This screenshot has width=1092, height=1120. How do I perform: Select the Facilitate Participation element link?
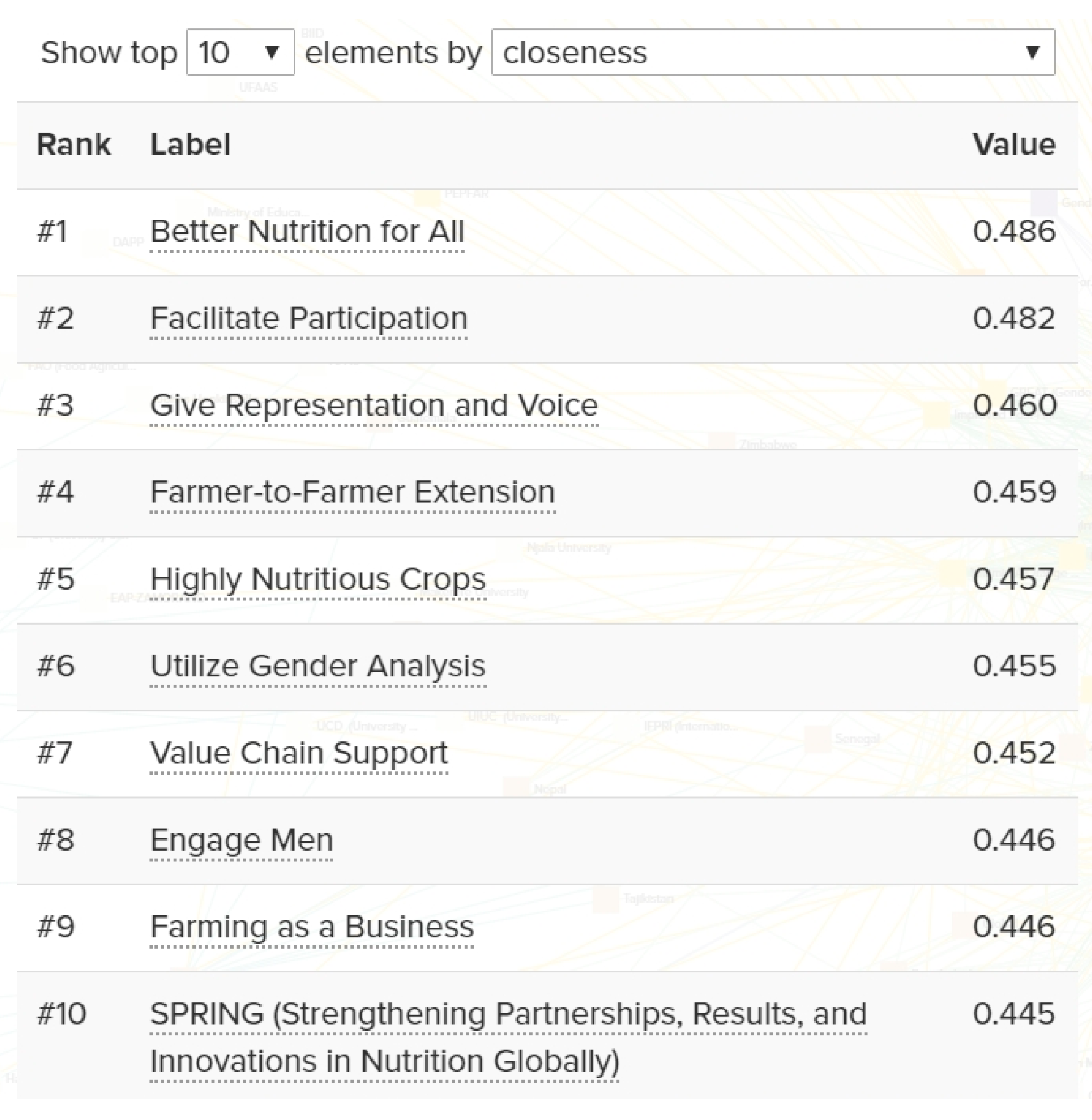click(309, 319)
